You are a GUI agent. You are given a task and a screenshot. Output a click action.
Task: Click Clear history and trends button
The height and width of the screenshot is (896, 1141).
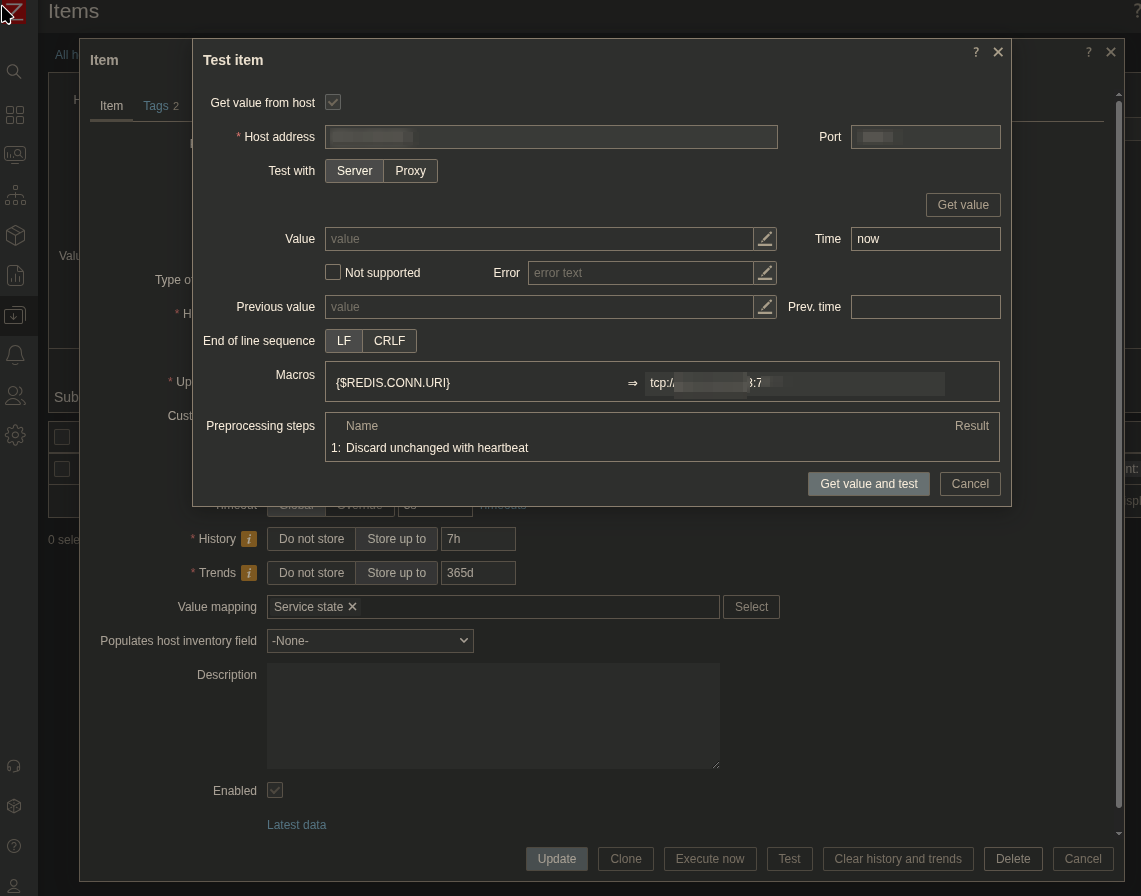pos(898,859)
